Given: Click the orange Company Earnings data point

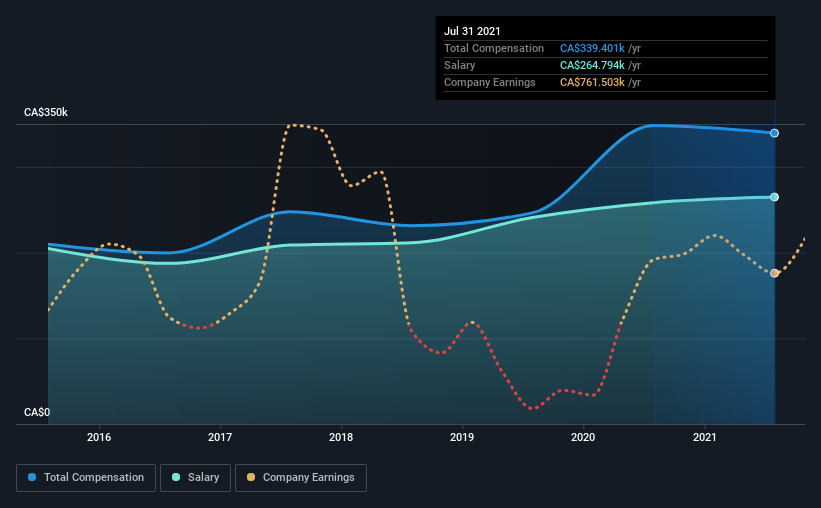Looking at the screenshot, I should 774,273.
